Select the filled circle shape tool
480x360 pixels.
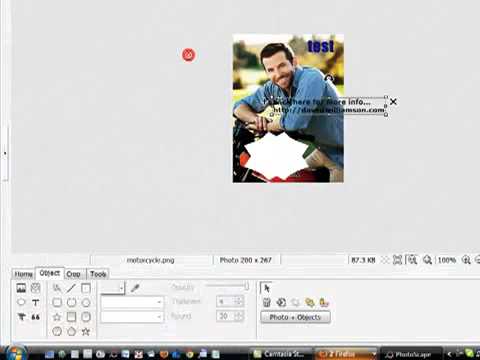point(57,331)
